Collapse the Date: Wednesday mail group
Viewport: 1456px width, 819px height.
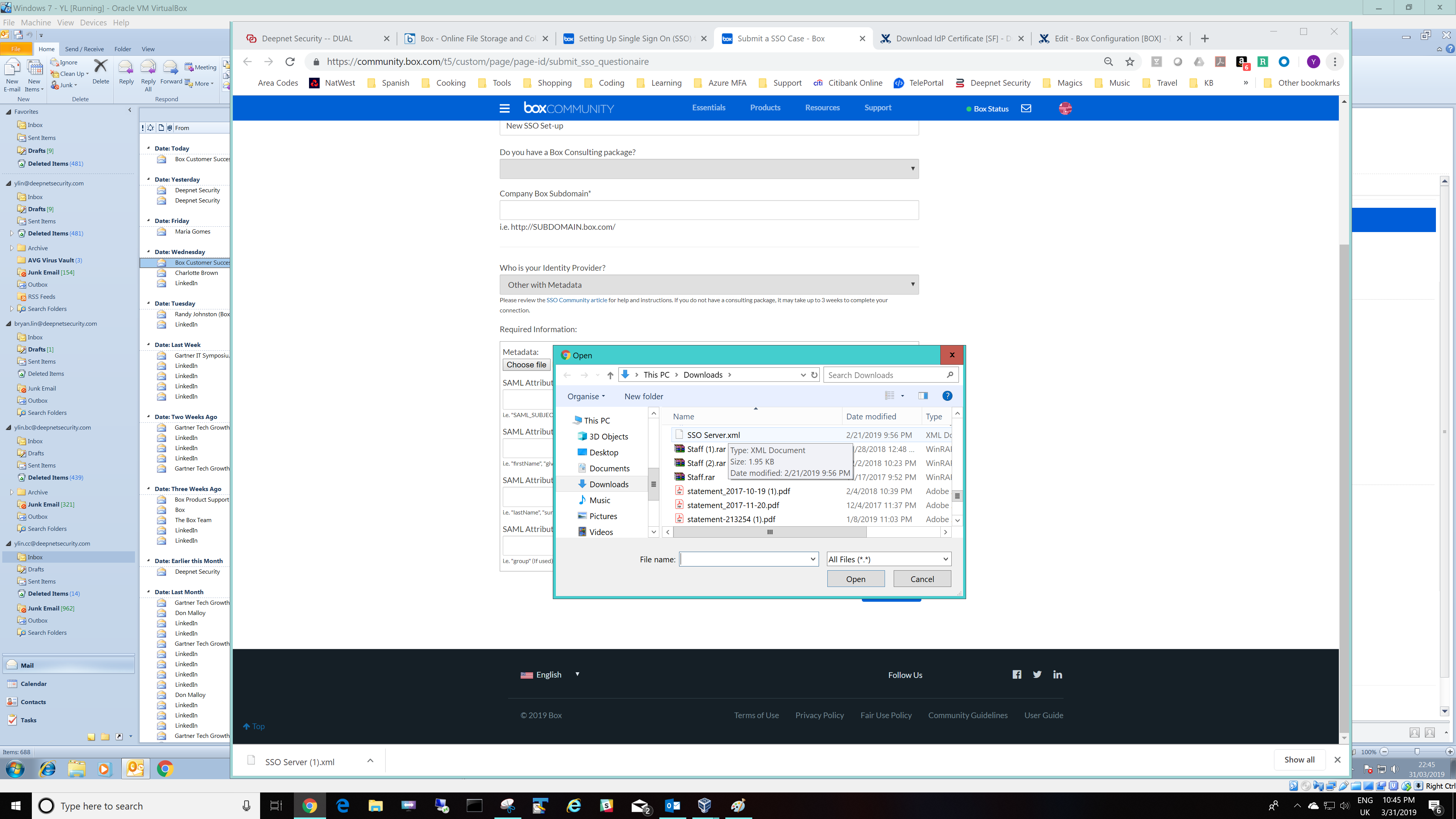[x=149, y=251]
